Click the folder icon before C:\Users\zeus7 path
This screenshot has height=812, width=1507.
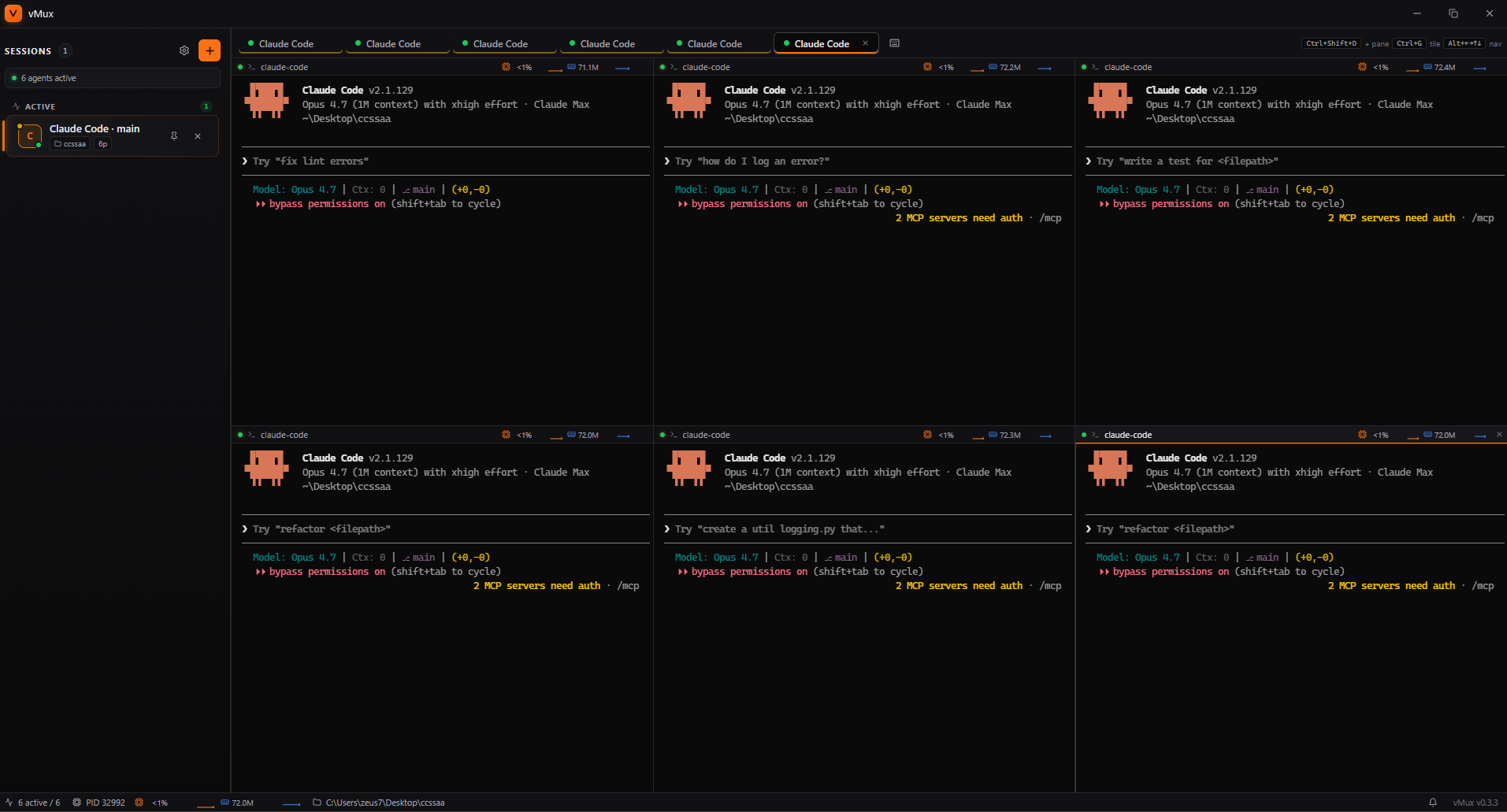(x=317, y=803)
